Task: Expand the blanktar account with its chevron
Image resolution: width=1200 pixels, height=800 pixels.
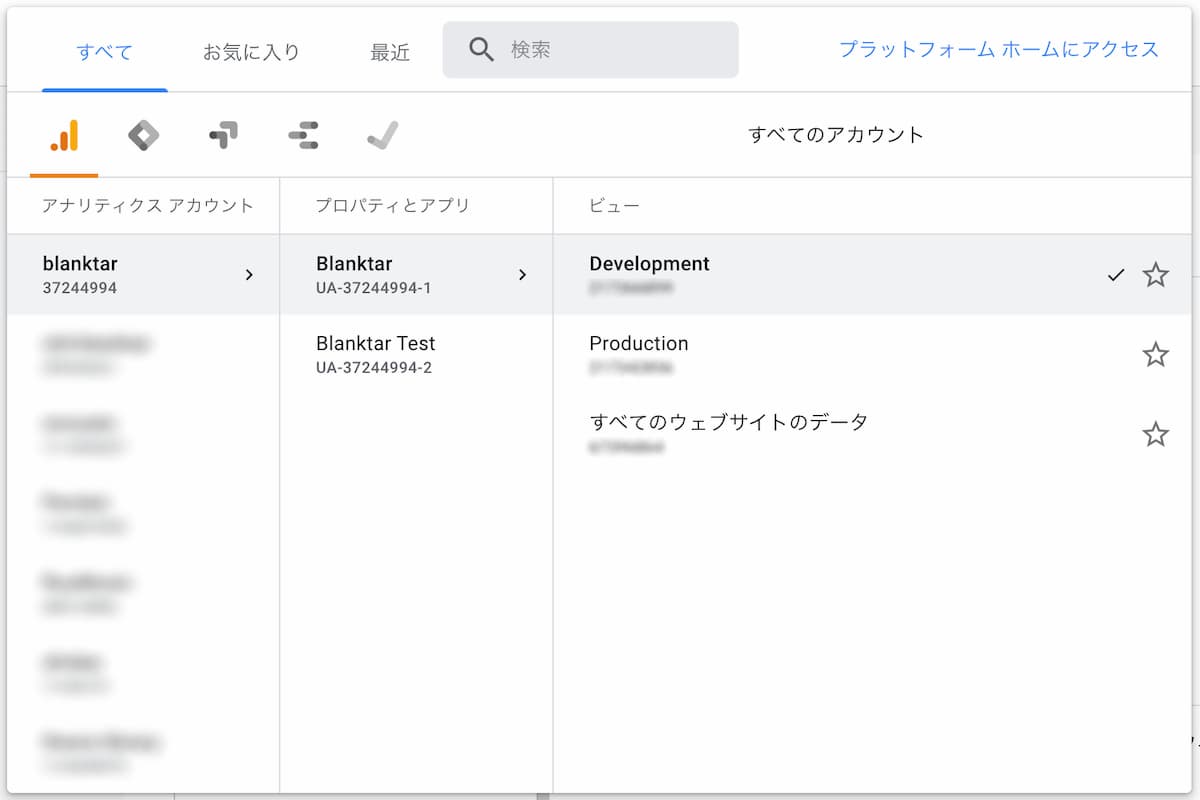Action: [x=249, y=275]
